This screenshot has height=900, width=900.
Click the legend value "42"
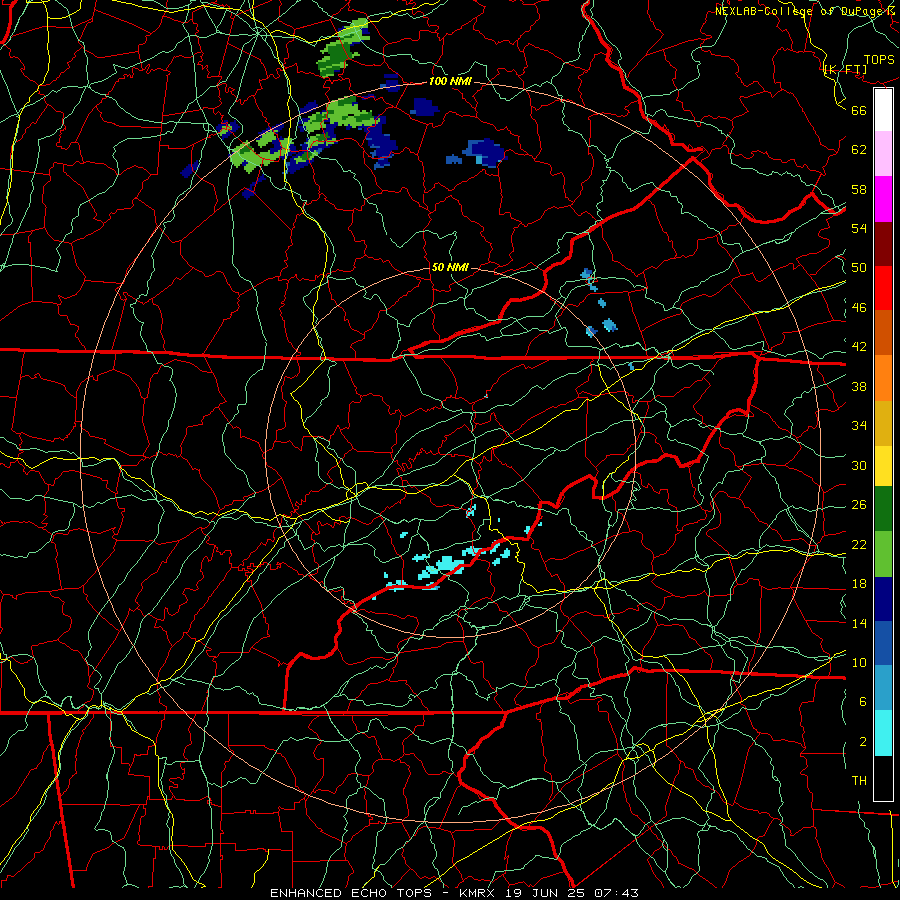(859, 347)
